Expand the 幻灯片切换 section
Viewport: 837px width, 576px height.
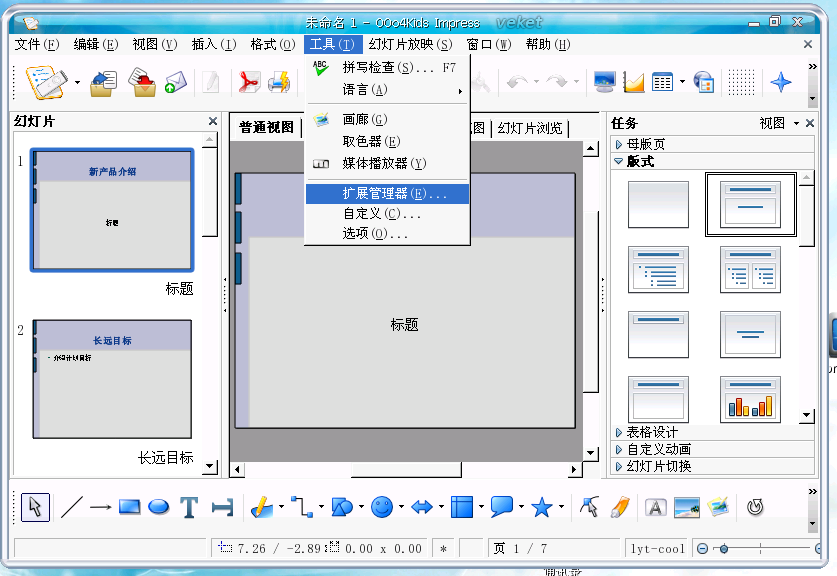[x=713, y=466]
